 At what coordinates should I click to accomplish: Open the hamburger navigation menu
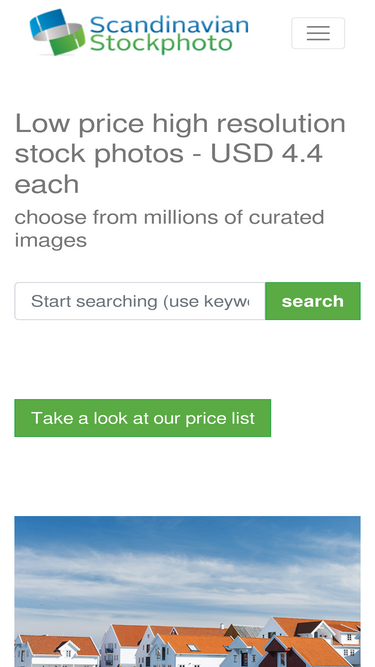click(318, 33)
